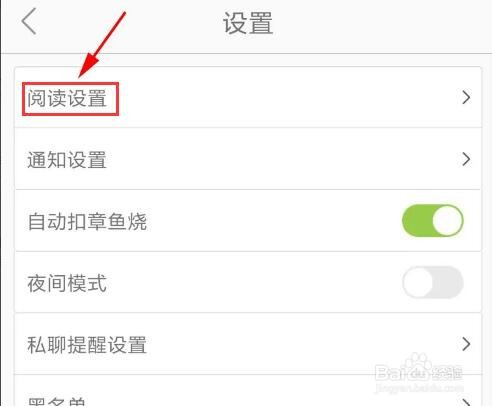The height and width of the screenshot is (406, 492).
Task: Click the white knob of the green toggle
Action: coord(447,221)
